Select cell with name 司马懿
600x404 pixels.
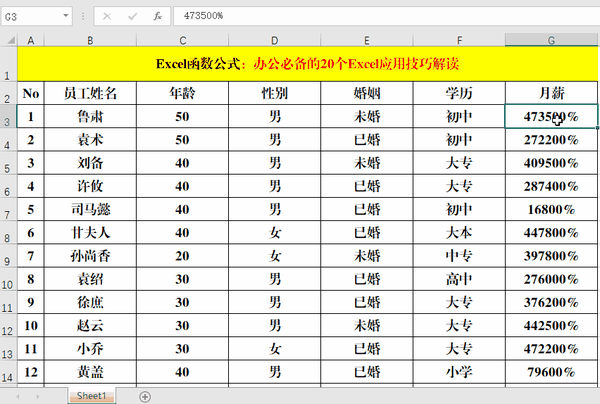point(90,209)
